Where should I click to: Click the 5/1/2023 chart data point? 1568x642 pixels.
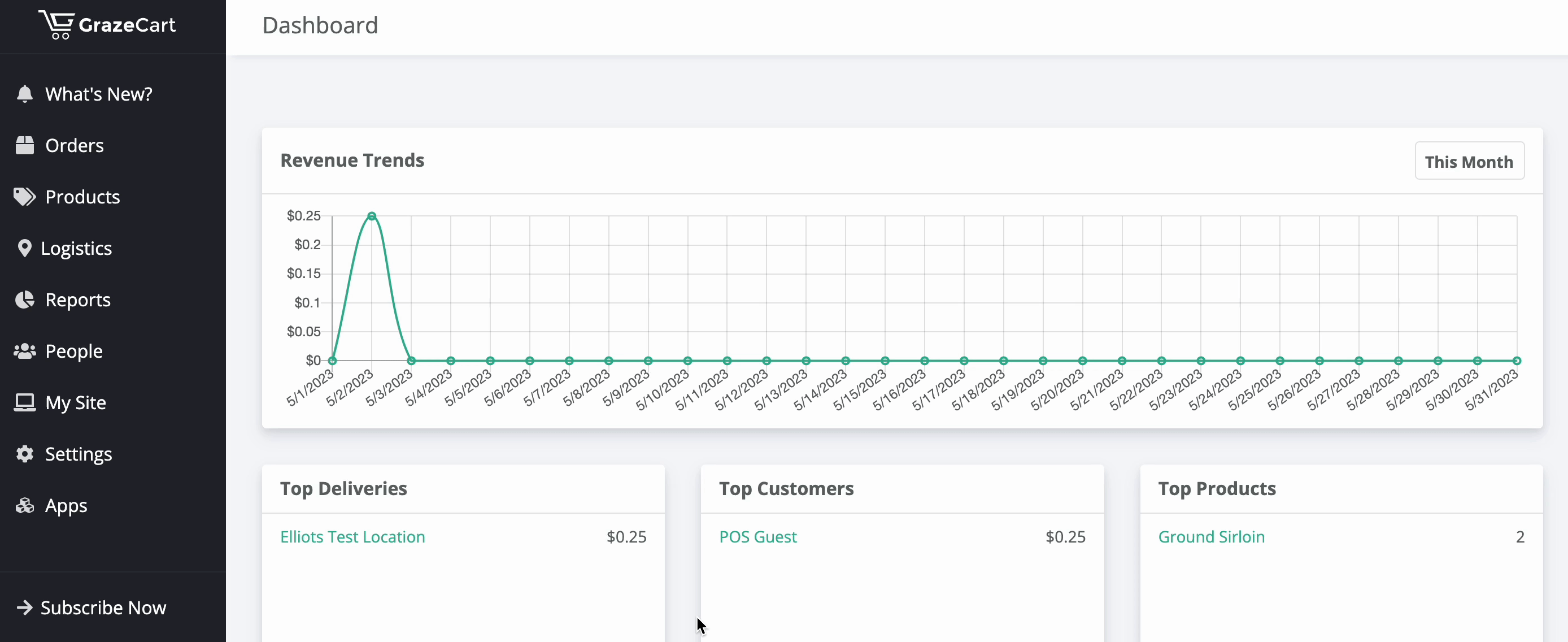pyautogui.click(x=332, y=361)
